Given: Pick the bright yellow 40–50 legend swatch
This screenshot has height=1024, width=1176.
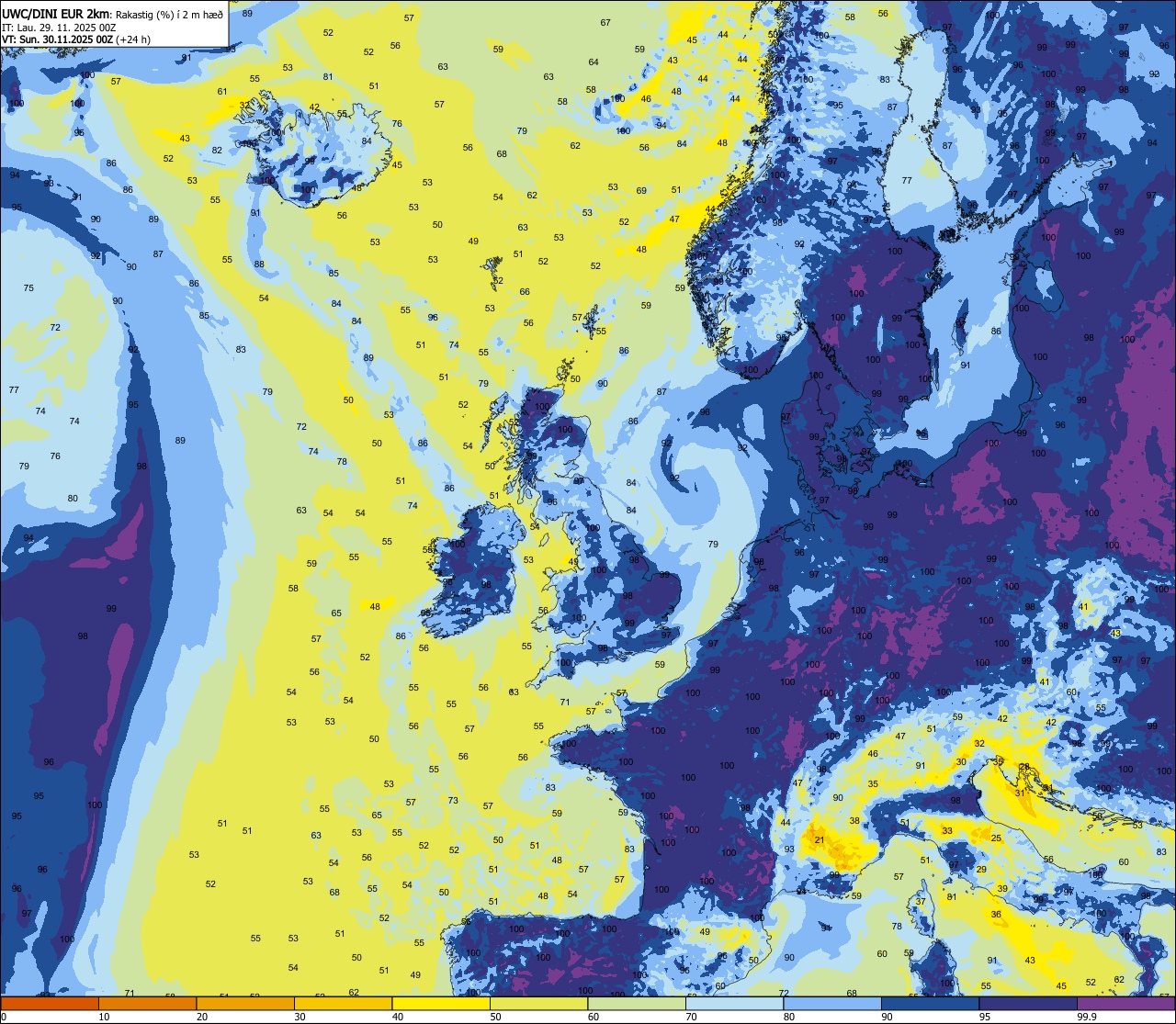Looking at the screenshot, I should [x=441, y=1003].
